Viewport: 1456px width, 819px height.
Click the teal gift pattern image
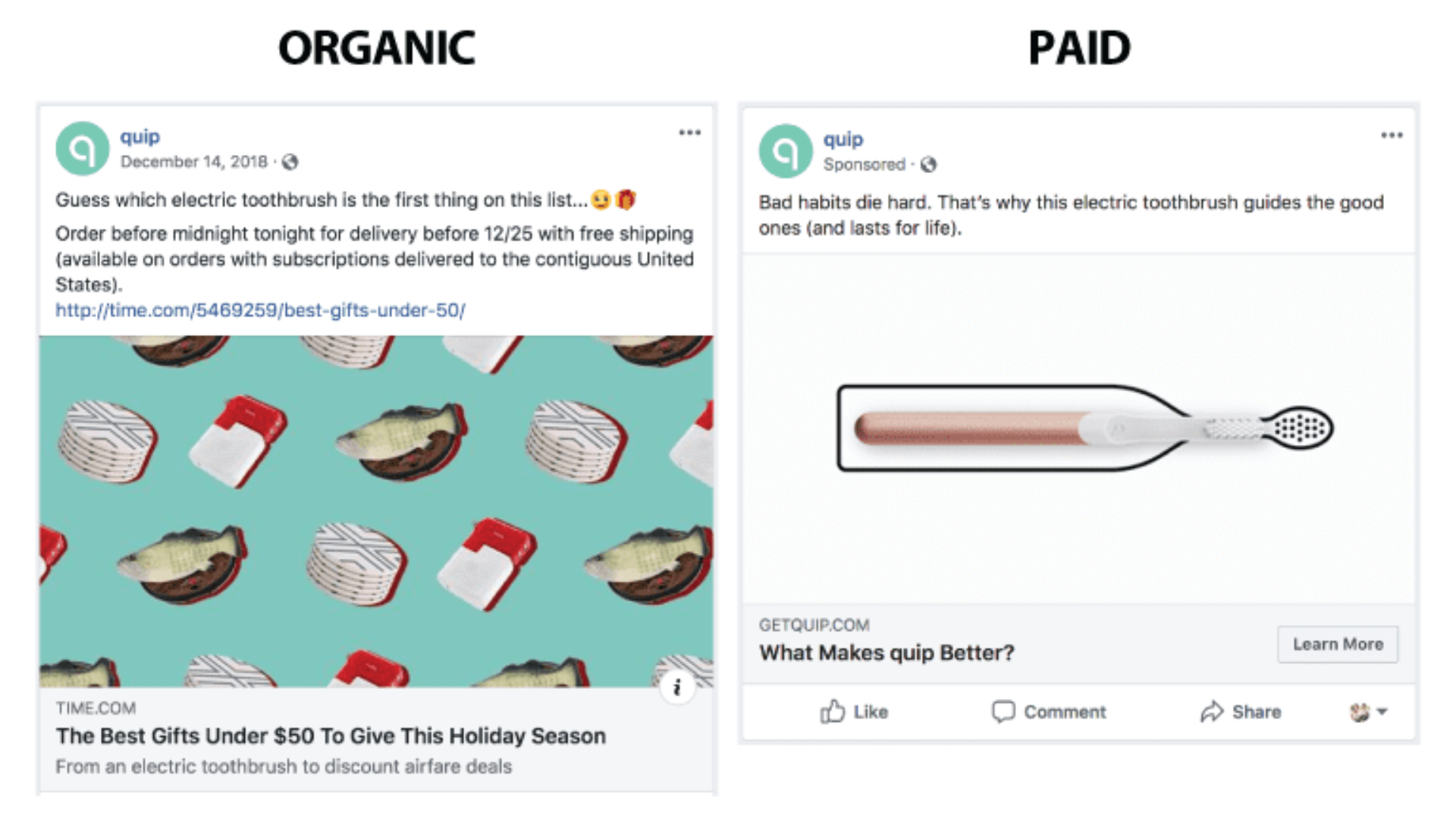coord(376,511)
